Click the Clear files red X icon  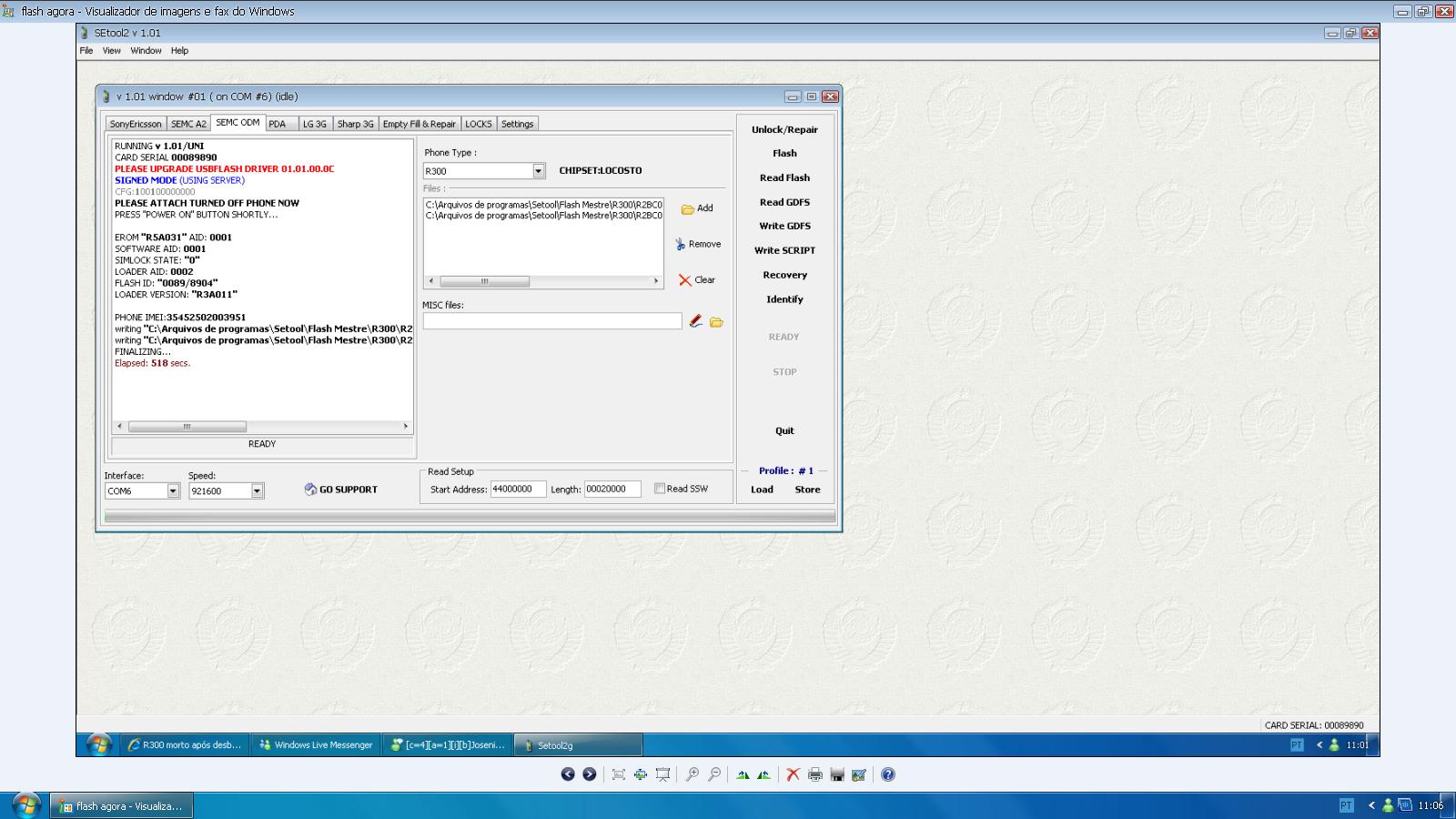pos(685,280)
